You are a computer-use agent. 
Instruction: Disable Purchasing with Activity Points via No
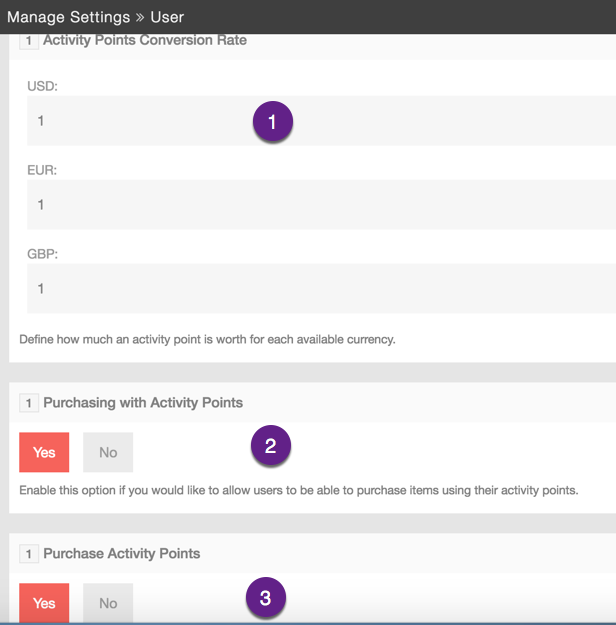coord(108,453)
